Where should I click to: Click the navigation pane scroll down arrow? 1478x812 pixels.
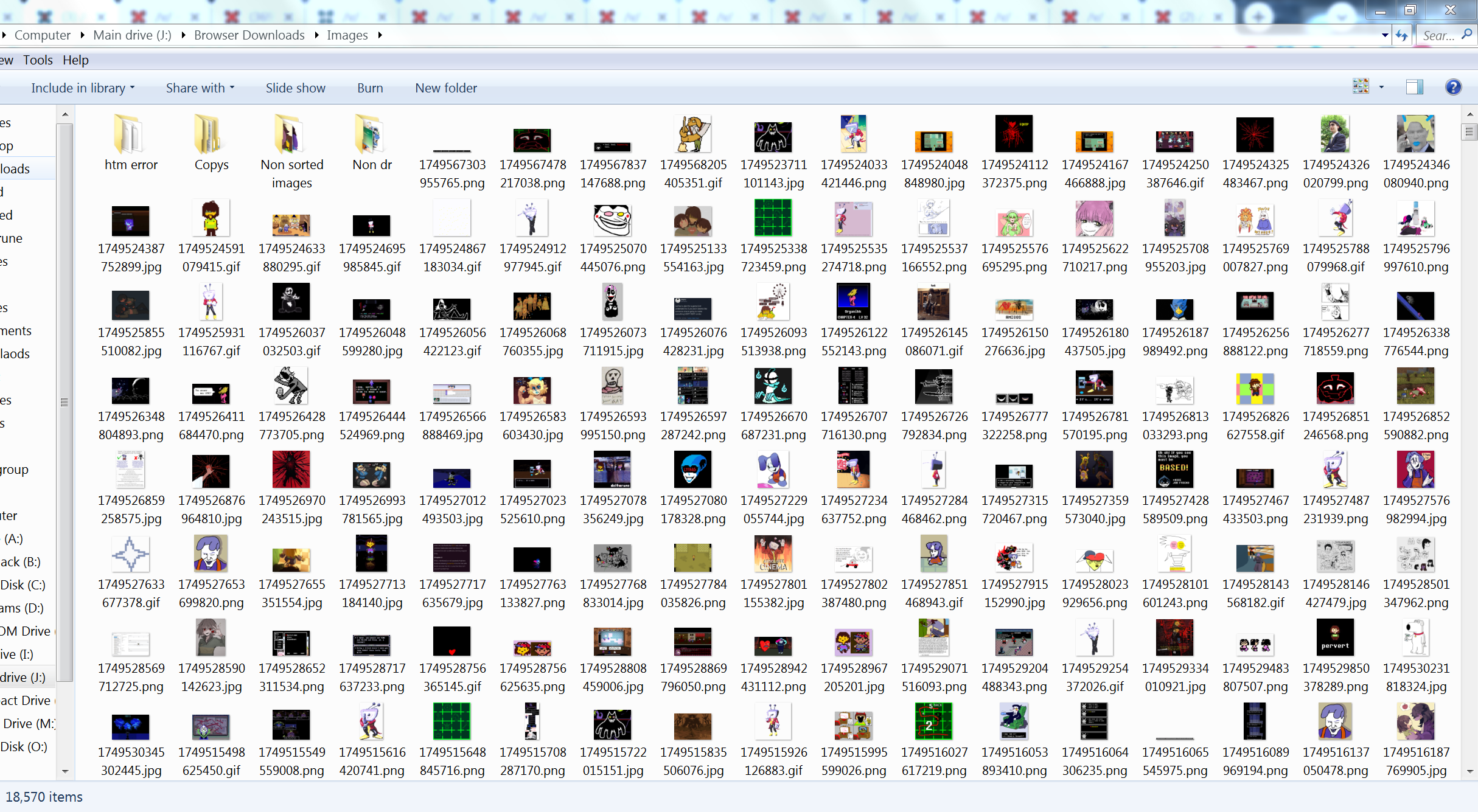pos(65,772)
